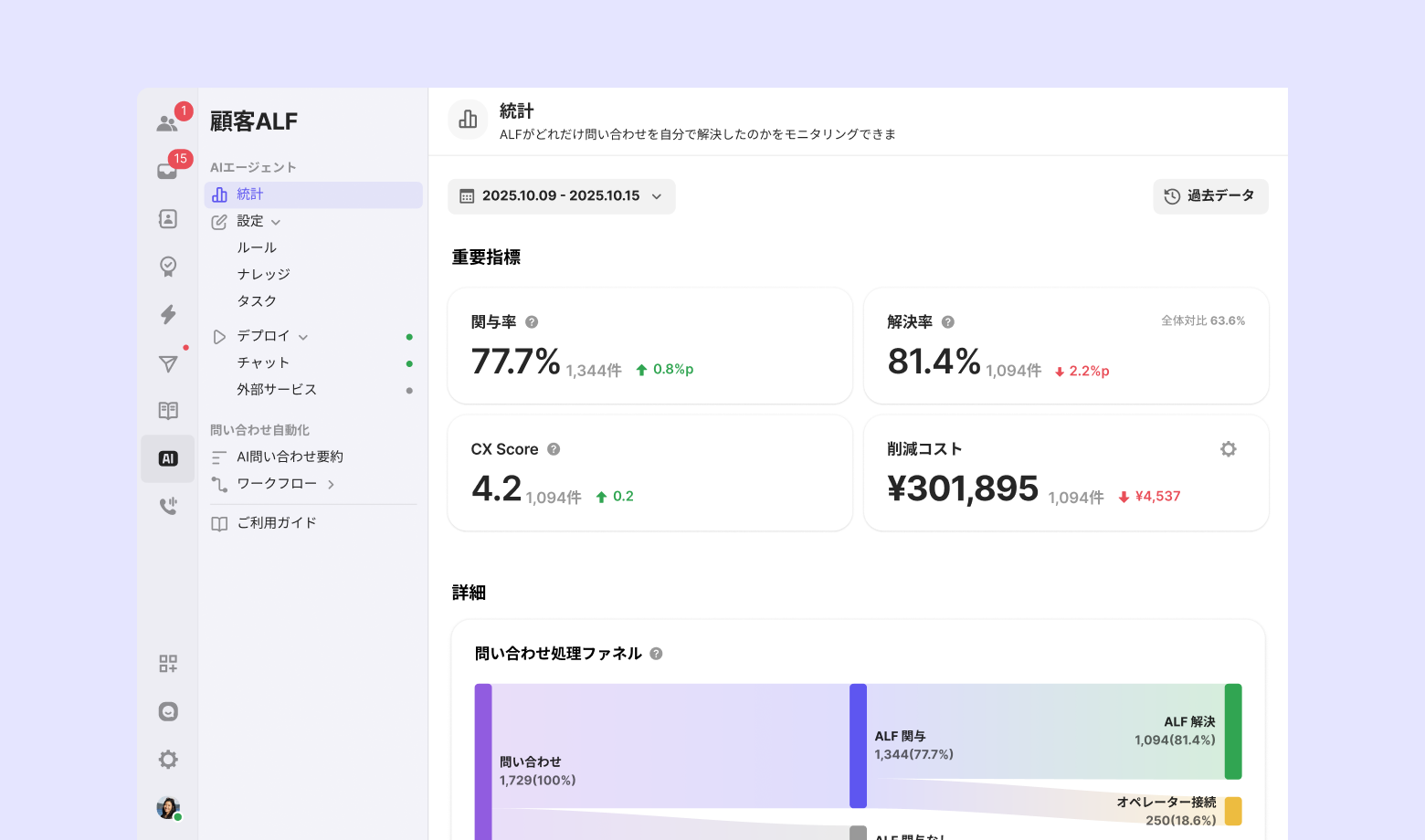Click the 81.4% 解決率 value
Screen dimensions: 1425x840
[x=934, y=362]
